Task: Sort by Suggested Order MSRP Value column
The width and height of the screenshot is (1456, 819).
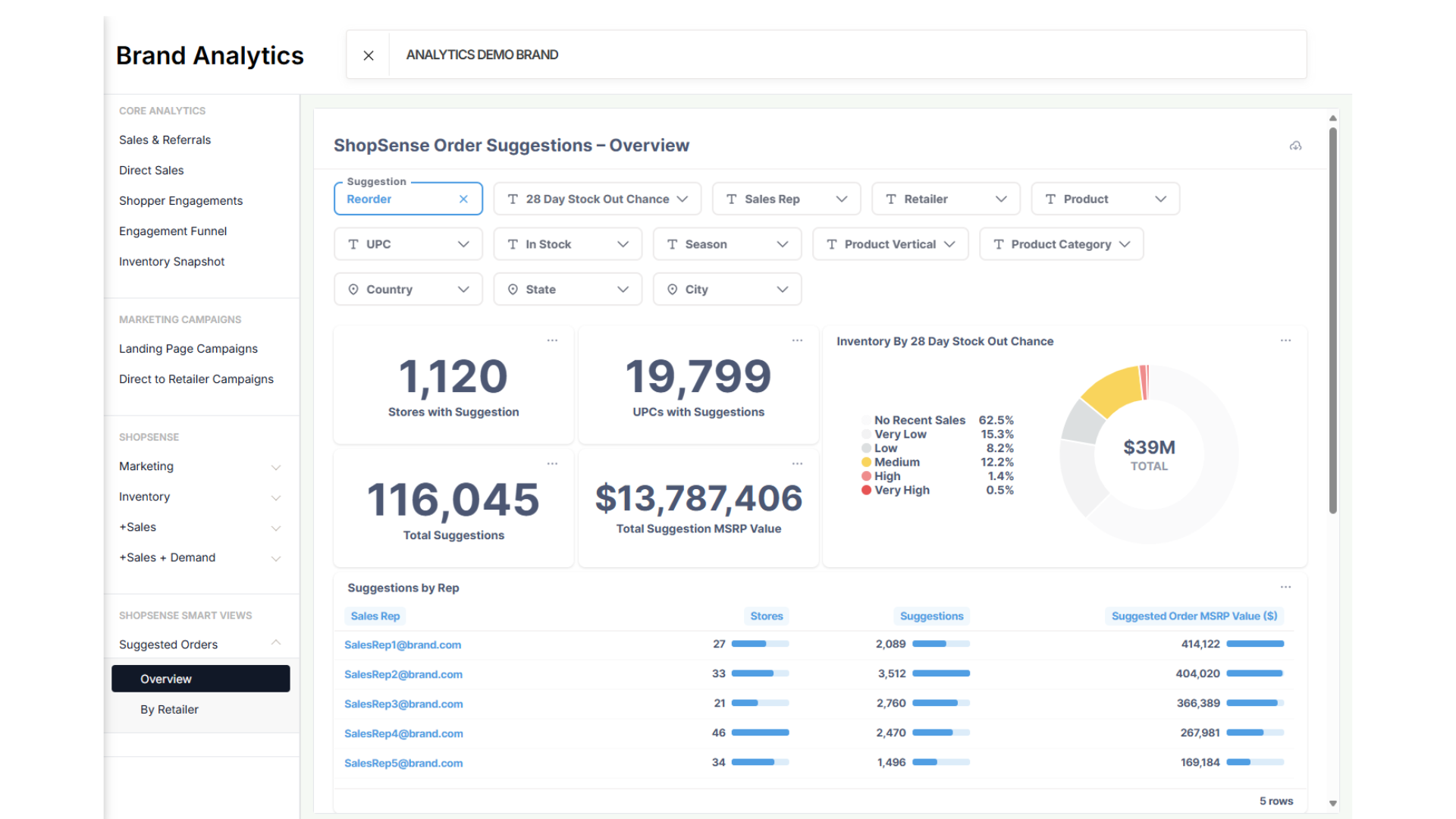Action: click(1194, 617)
